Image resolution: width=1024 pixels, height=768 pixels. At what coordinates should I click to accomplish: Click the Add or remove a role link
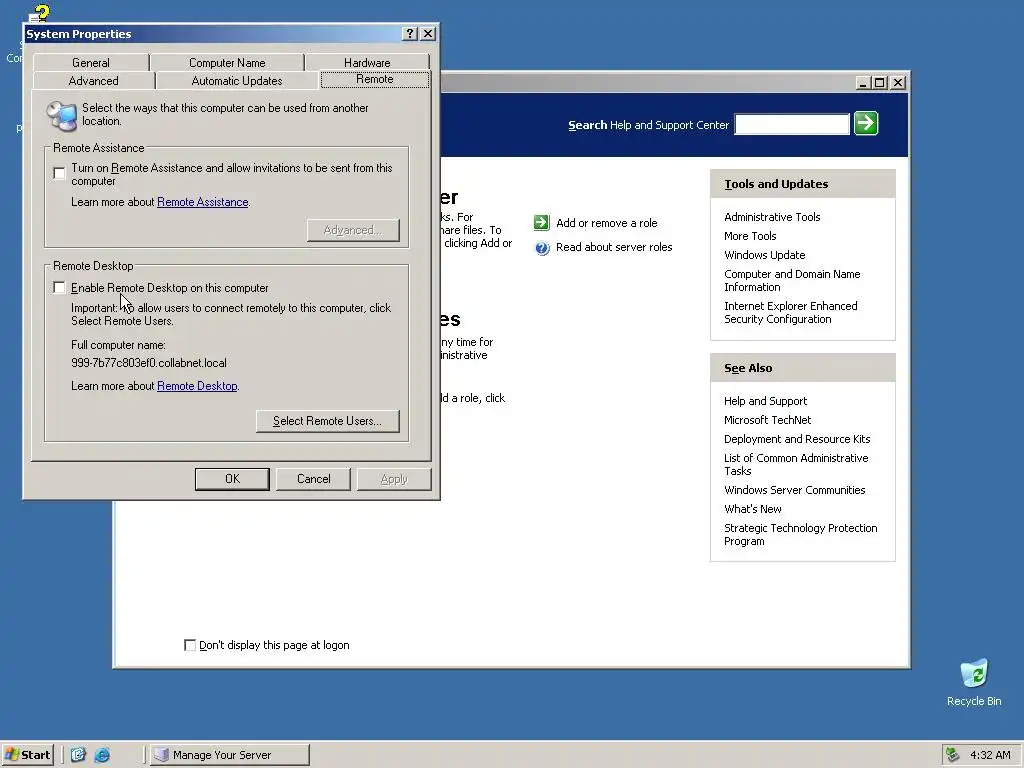(x=607, y=223)
